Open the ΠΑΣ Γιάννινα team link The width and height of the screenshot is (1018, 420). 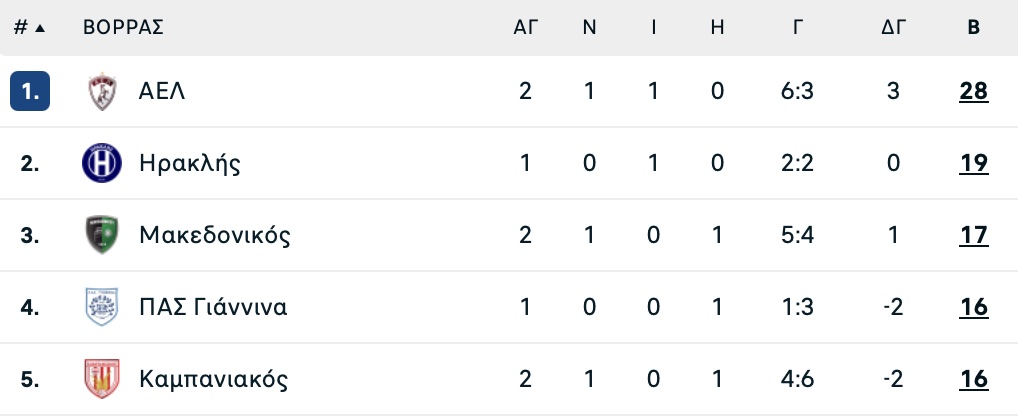pos(212,306)
